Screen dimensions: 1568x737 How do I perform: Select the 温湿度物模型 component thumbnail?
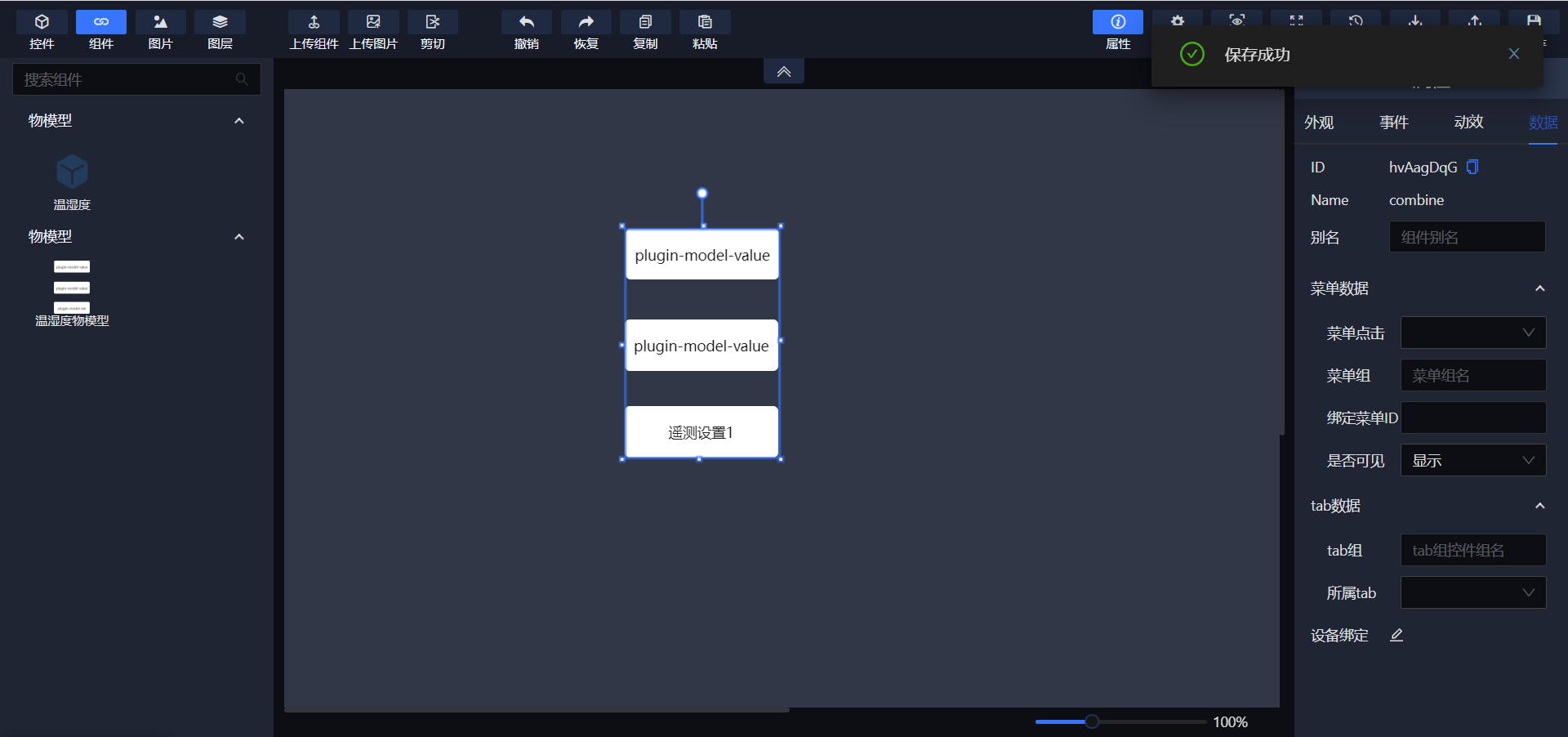[x=72, y=287]
